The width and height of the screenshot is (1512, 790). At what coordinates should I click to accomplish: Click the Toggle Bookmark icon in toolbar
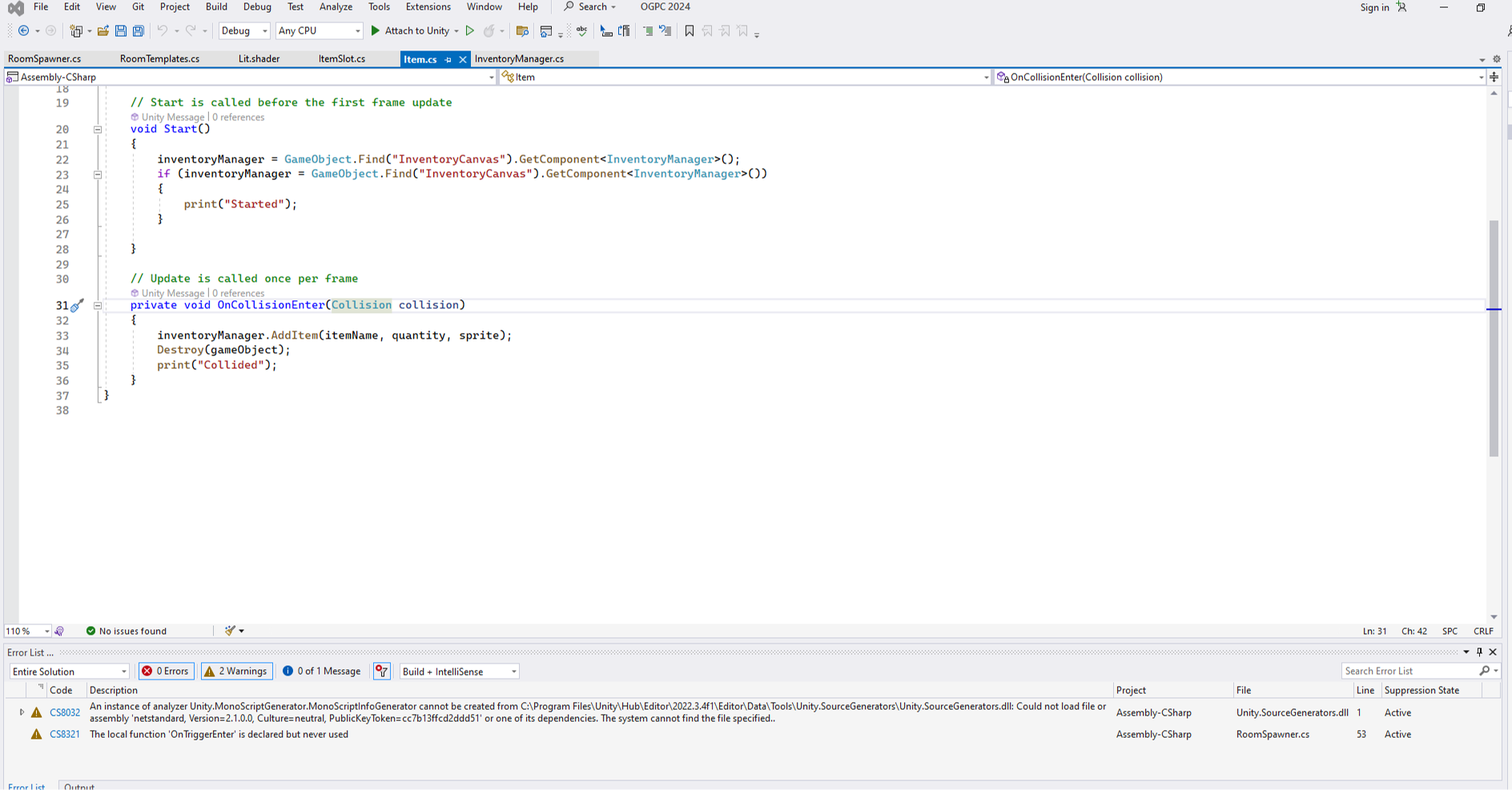click(690, 31)
